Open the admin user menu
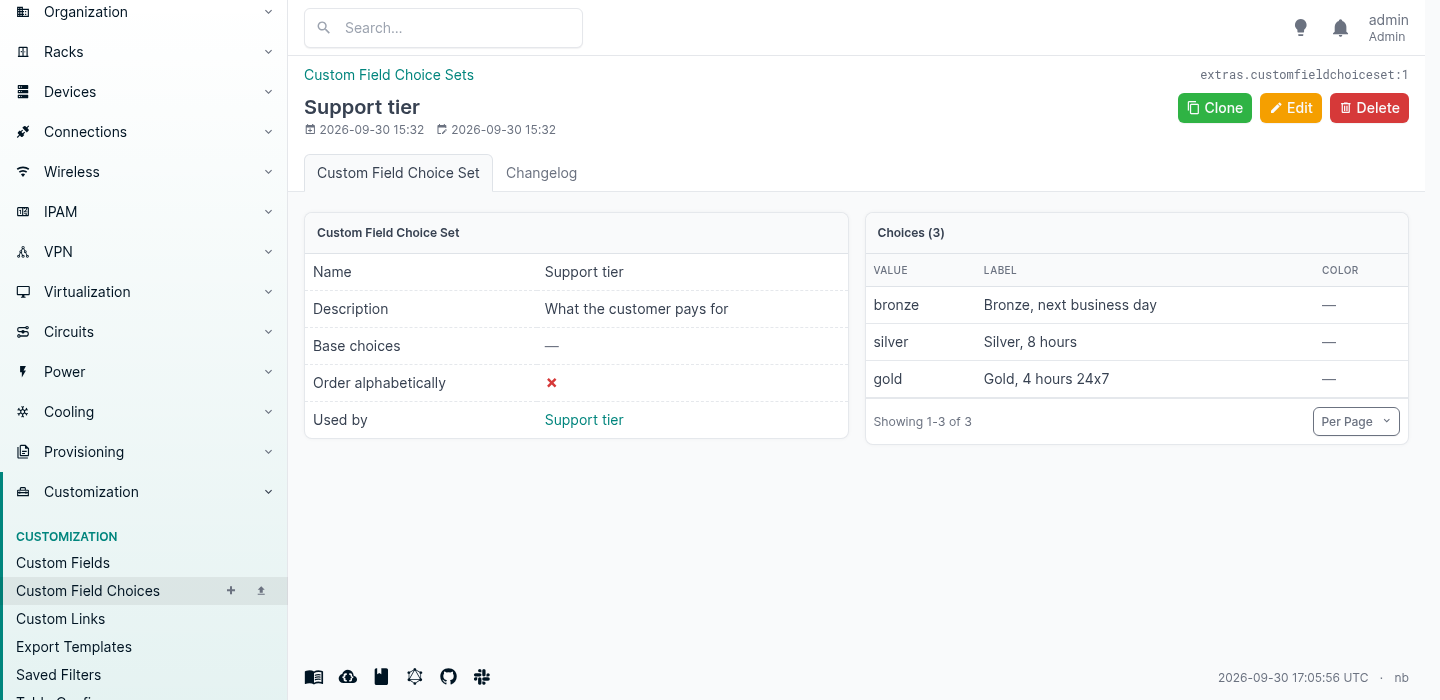The width and height of the screenshot is (1440, 700). click(x=1388, y=28)
